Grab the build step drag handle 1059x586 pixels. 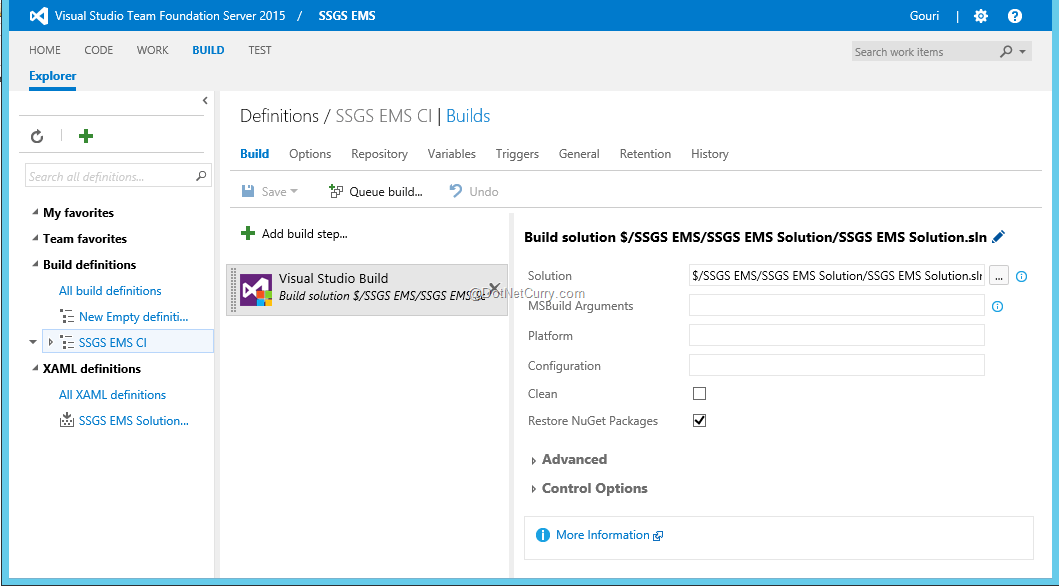(x=234, y=290)
